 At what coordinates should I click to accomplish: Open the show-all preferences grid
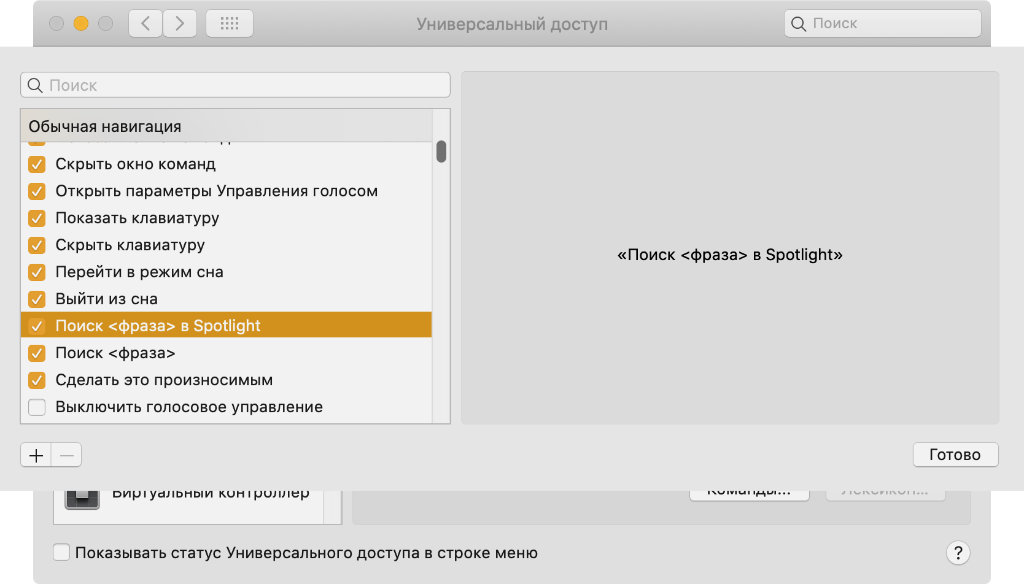pos(229,24)
